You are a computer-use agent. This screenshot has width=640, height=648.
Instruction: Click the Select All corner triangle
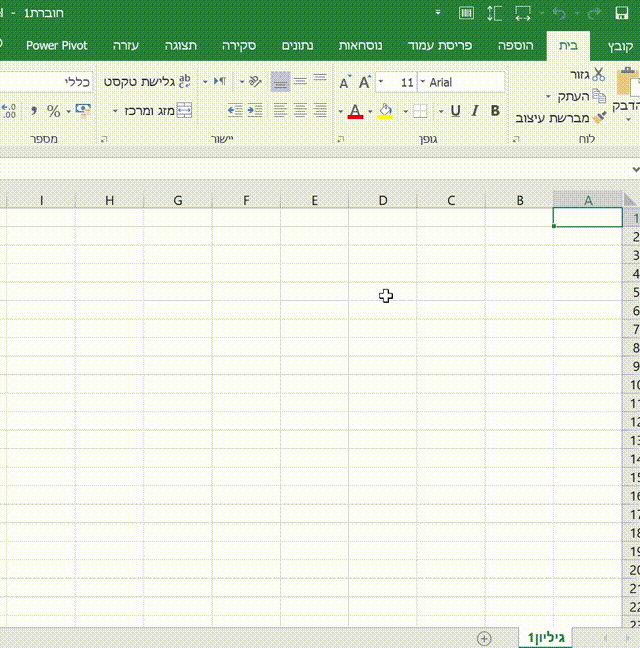click(630, 200)
